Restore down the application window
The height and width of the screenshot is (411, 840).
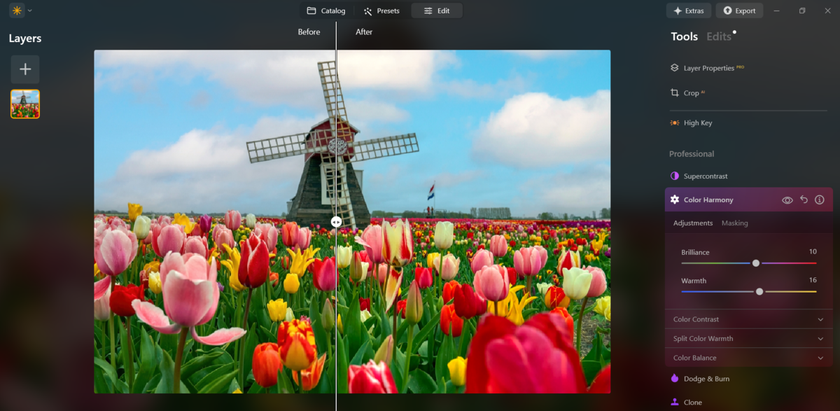coord(802,11)
